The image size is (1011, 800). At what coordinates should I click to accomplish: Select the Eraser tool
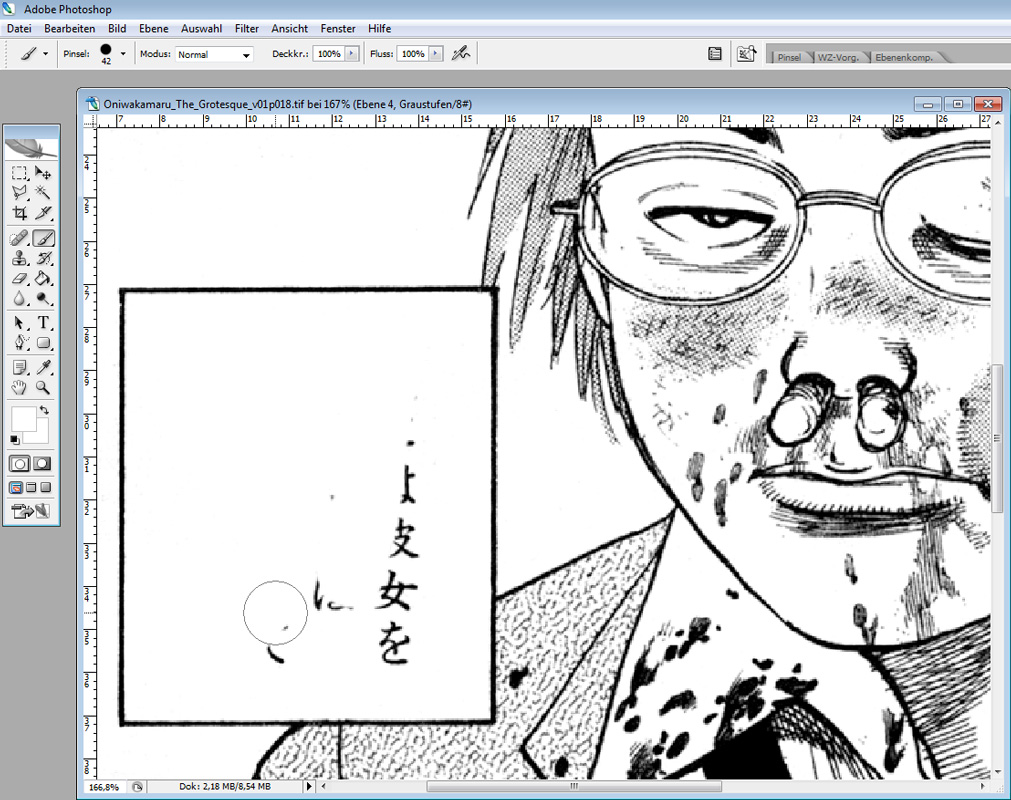(x=19, y=278)
